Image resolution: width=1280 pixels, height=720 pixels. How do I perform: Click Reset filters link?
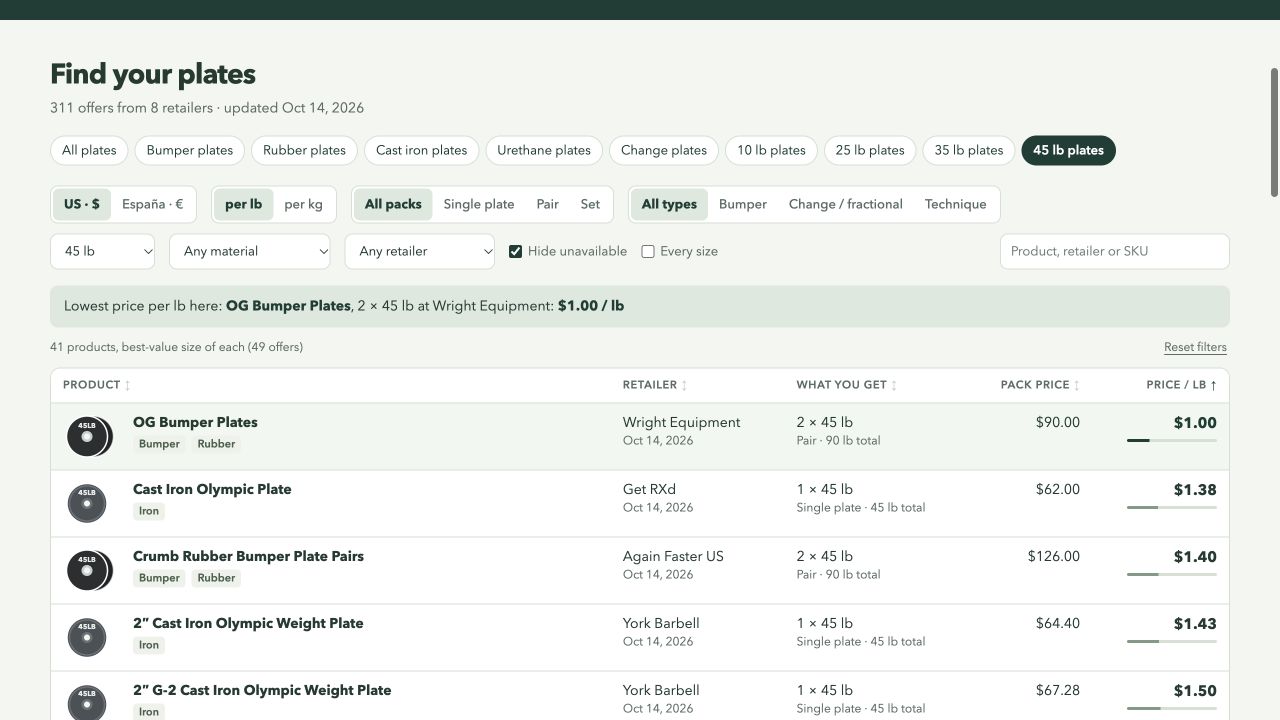[1195, 347]
